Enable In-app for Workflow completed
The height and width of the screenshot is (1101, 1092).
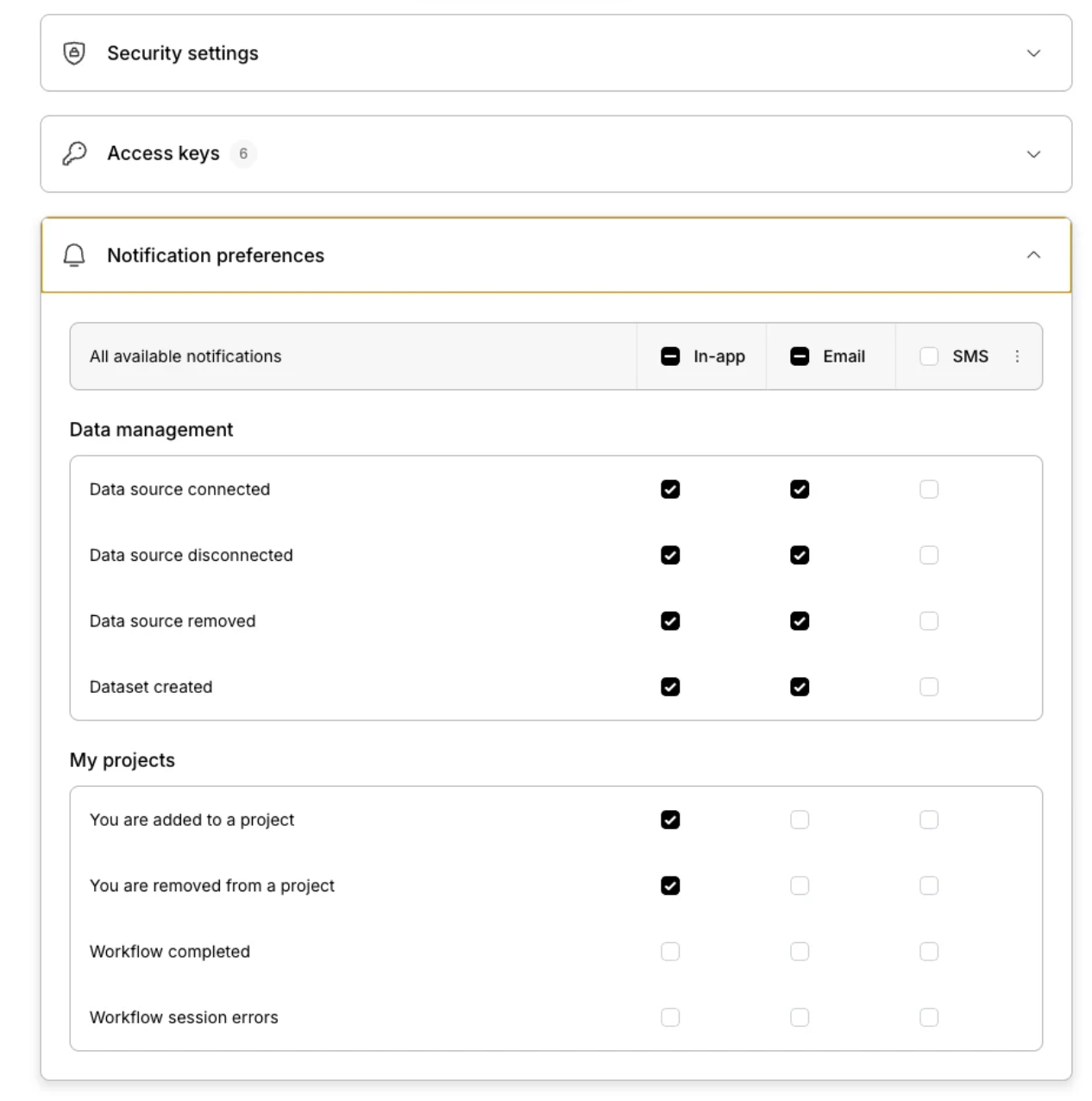coord(670,952)
